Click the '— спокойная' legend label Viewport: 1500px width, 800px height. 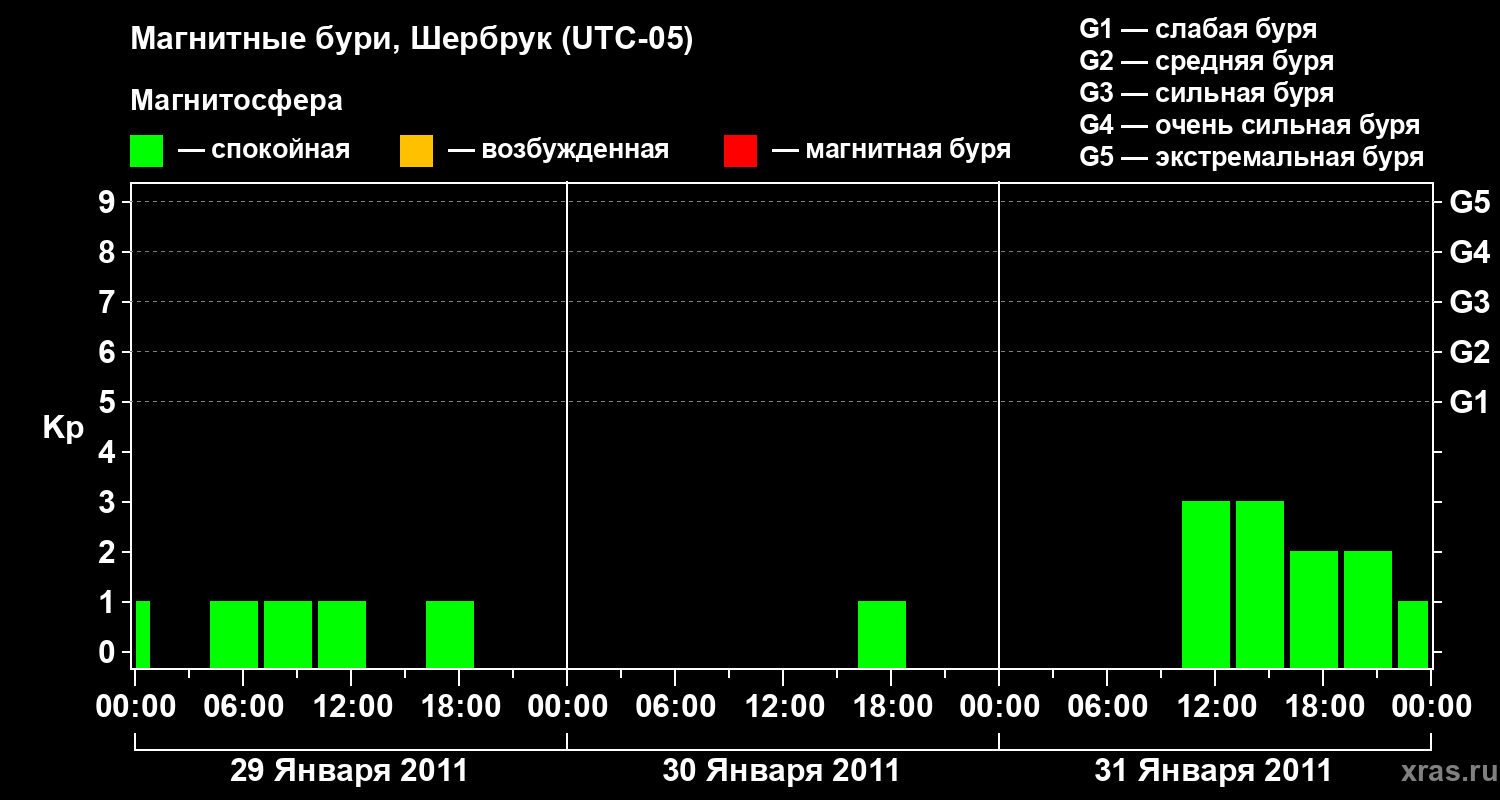(264, 150)
